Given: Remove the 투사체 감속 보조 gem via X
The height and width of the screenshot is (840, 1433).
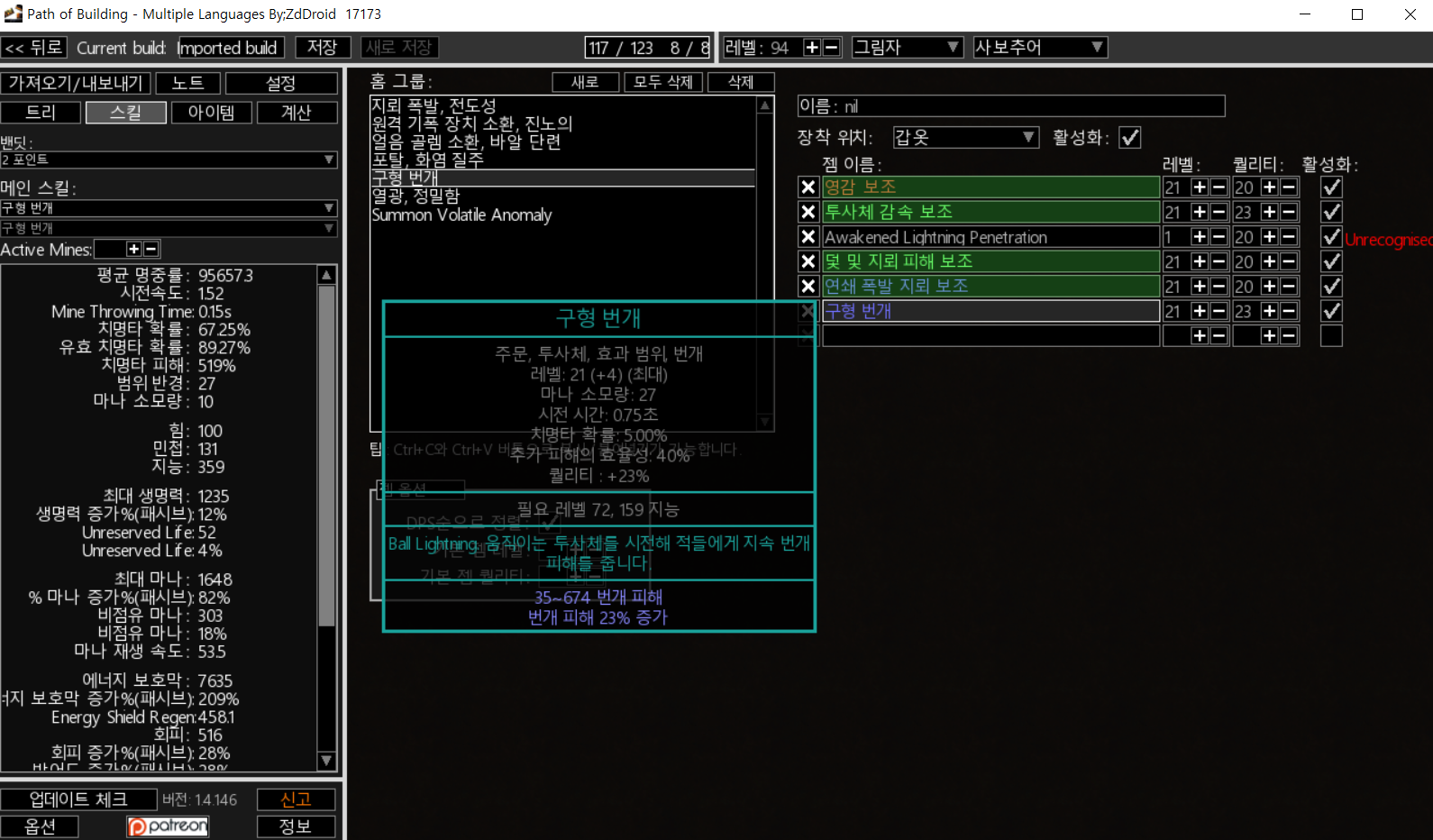Looking at the screenshot, I should point(808,212).
